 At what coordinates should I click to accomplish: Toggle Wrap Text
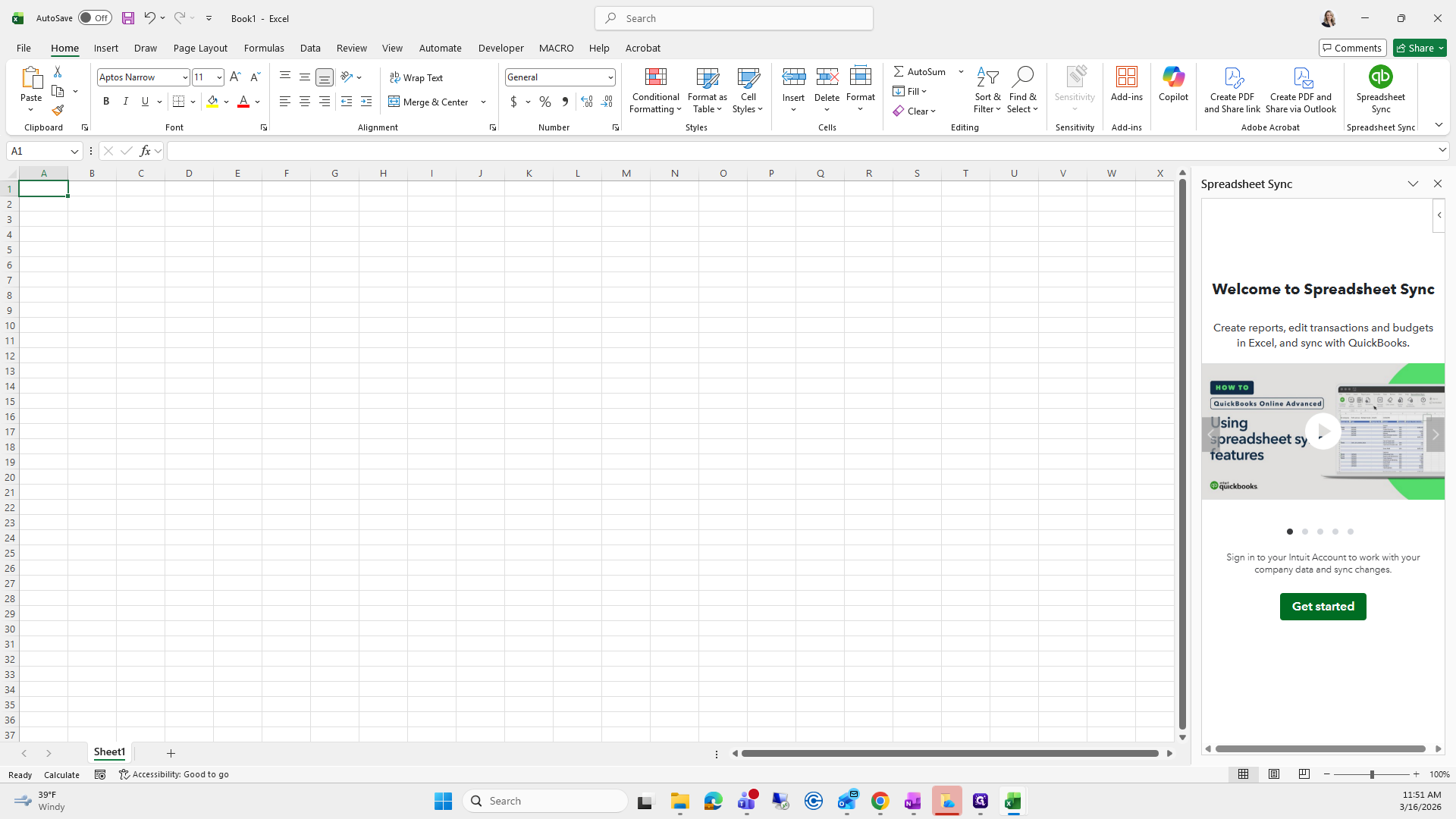pyautogui.click(x=416, y=77)
